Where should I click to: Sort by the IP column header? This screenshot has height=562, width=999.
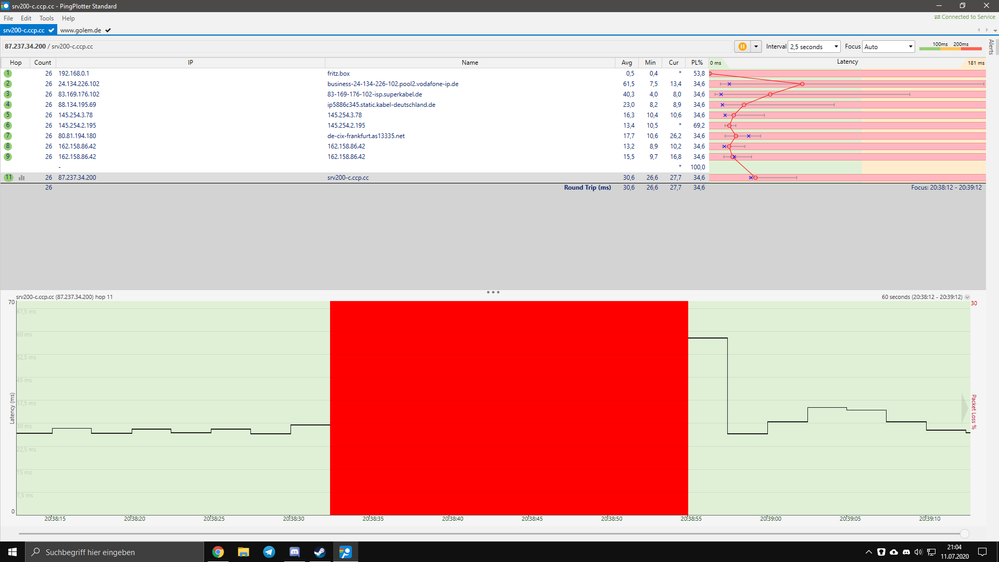coord(190,62)
